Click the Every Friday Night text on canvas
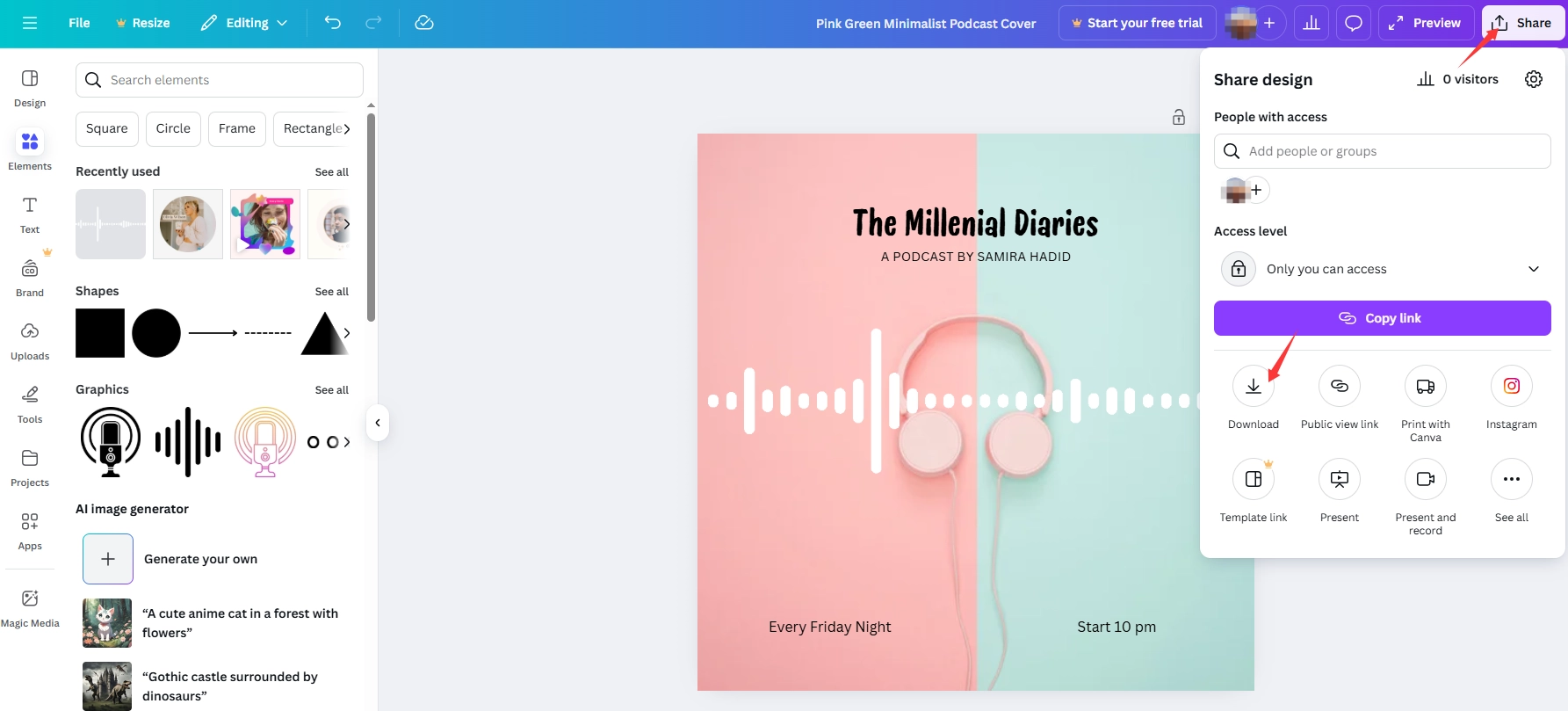This screenshot has width=1568, height=711. 830,627
